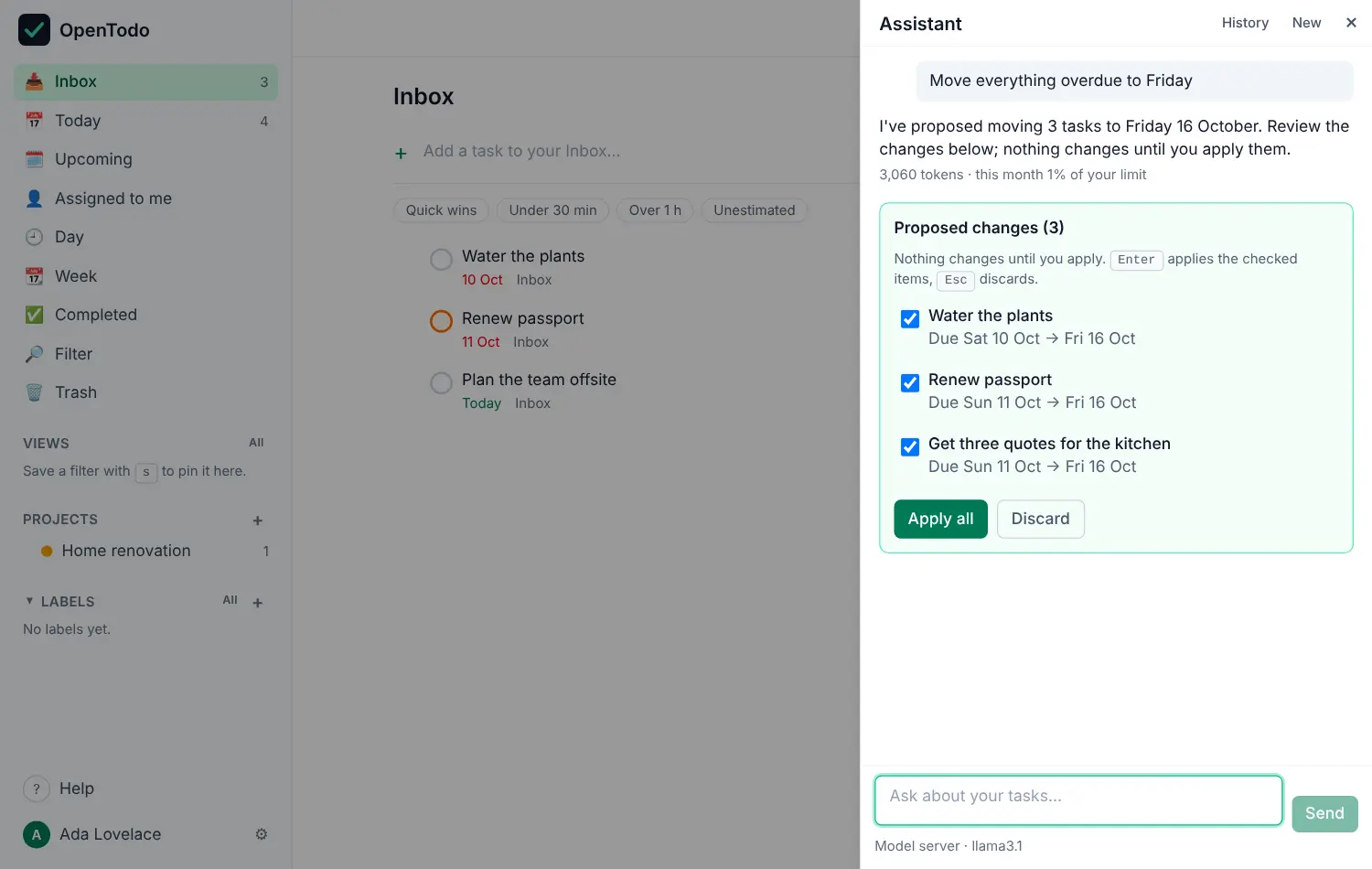Click the Today calendar icon
Image resolution: width=1372 pixels, height=869 pixels.
[34, 121]
